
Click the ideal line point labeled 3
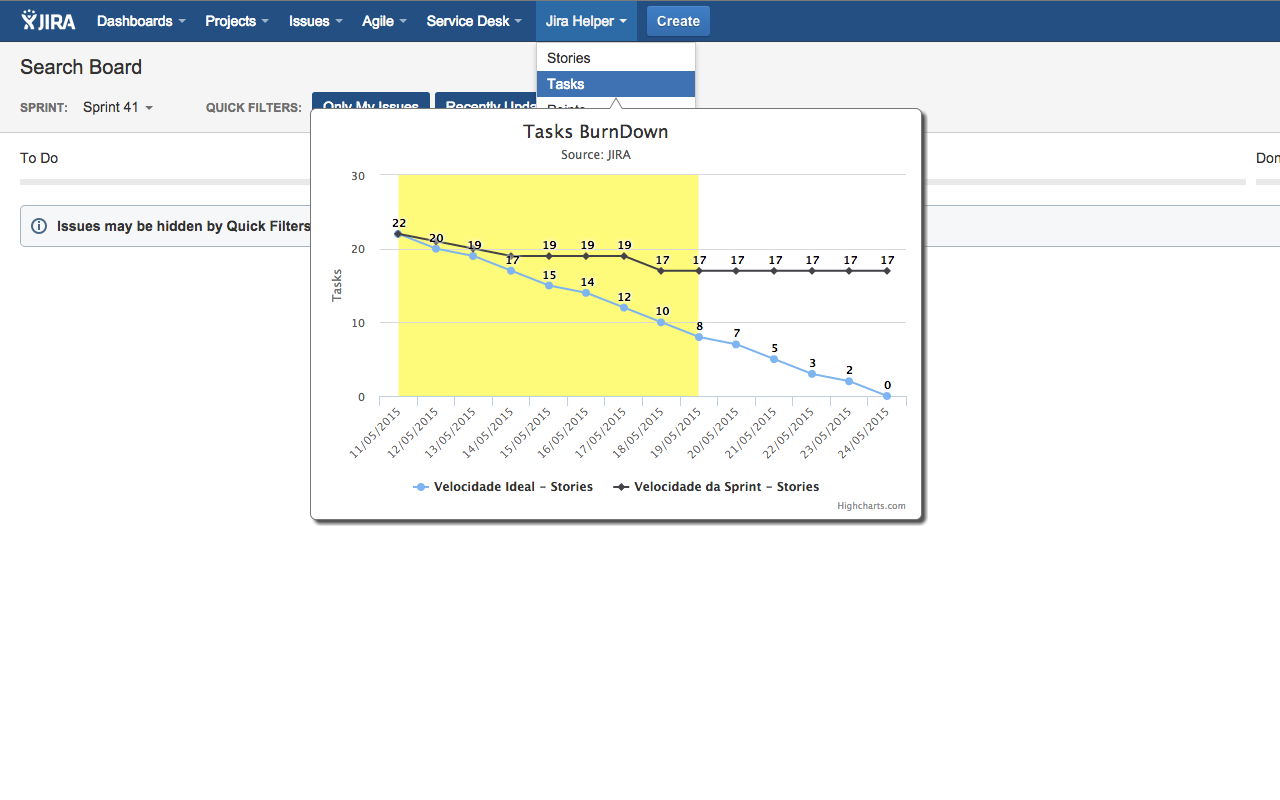pos(812,374)
